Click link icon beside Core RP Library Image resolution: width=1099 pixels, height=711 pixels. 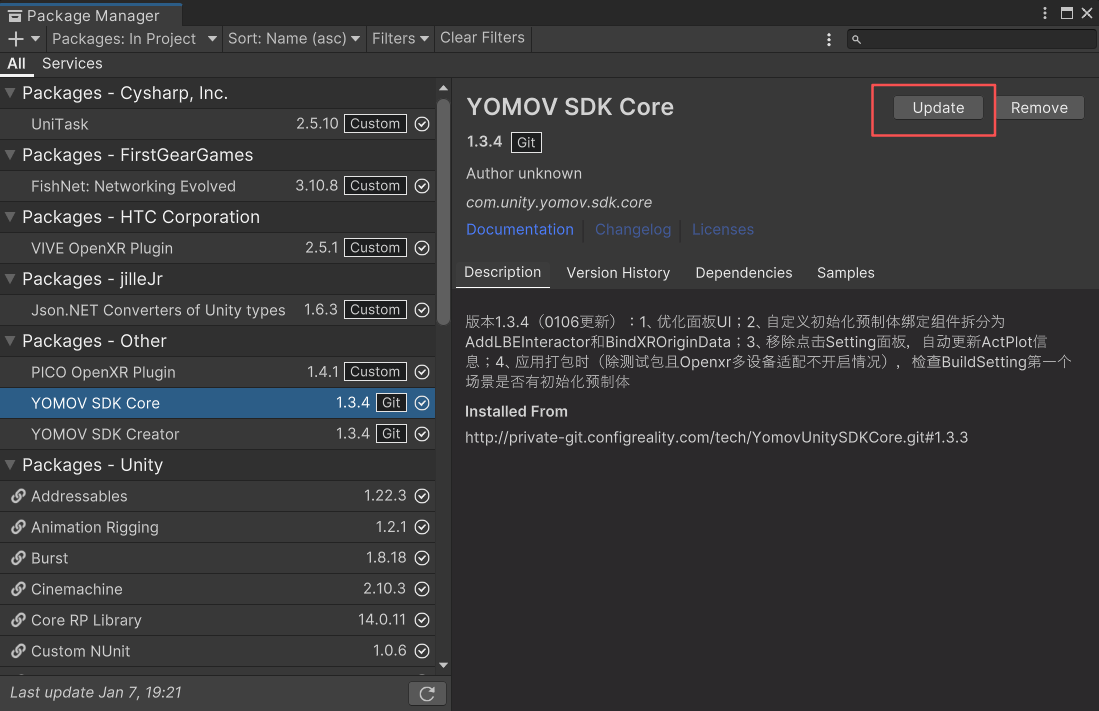coord(18,620)
